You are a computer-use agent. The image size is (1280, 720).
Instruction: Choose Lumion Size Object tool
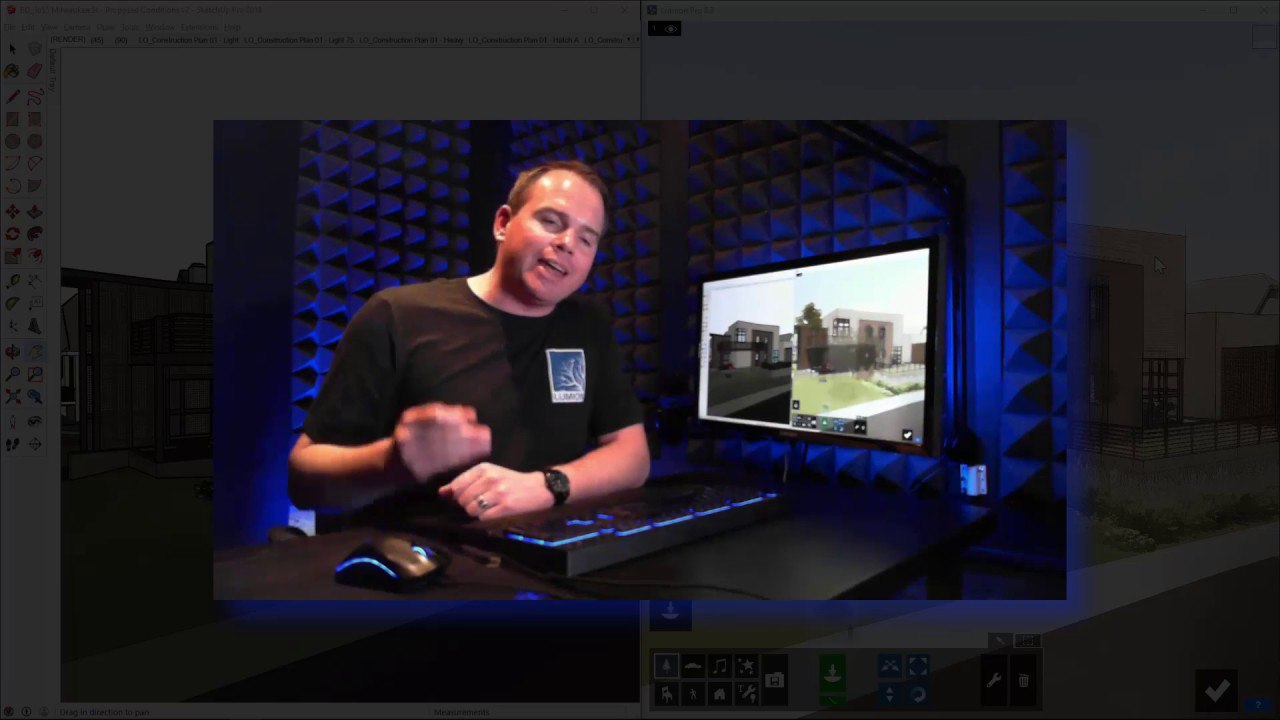918,666
